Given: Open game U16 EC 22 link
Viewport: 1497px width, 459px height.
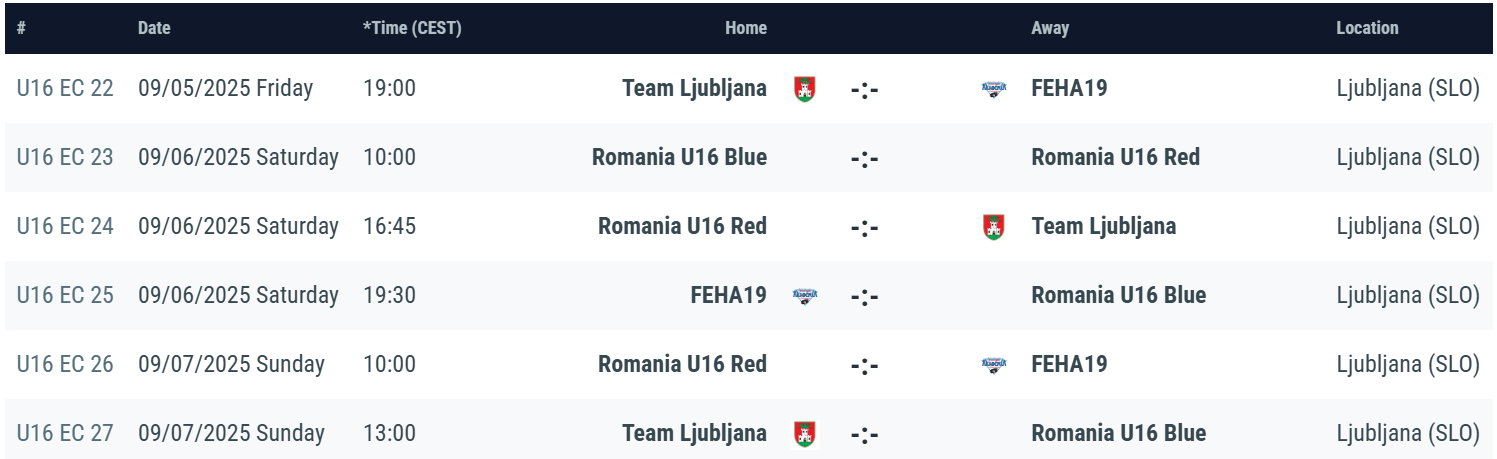Looking at the screenshot, I should click(65, 88).
